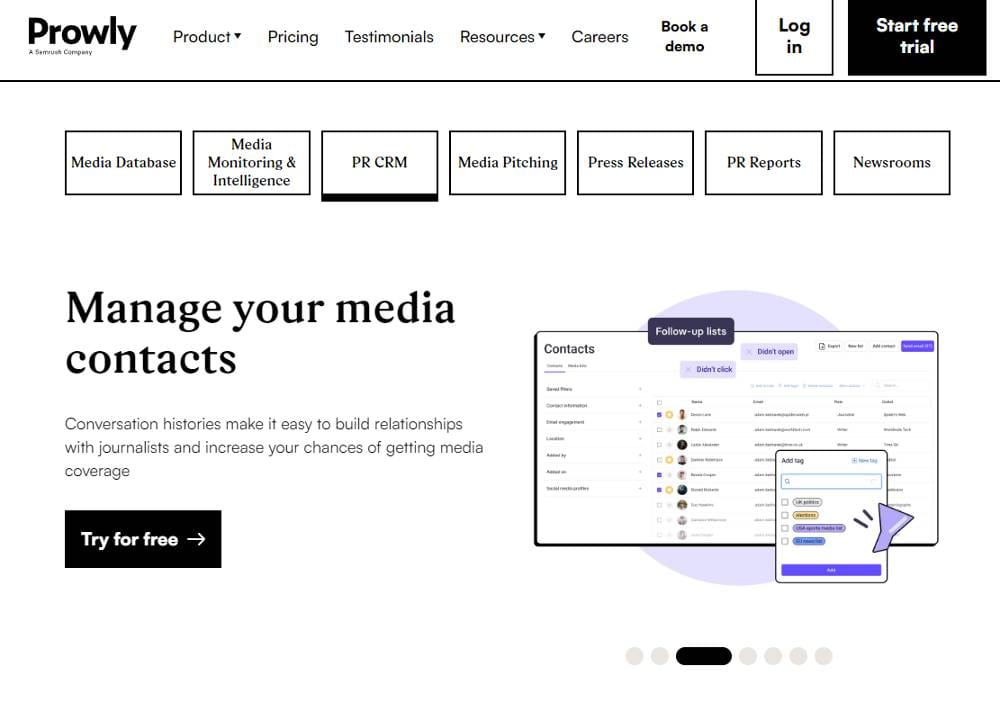The width and height of the screenshot is (1000, 712).
Task: Select all contacts with the header checkbox
Action: coord(659,402)
